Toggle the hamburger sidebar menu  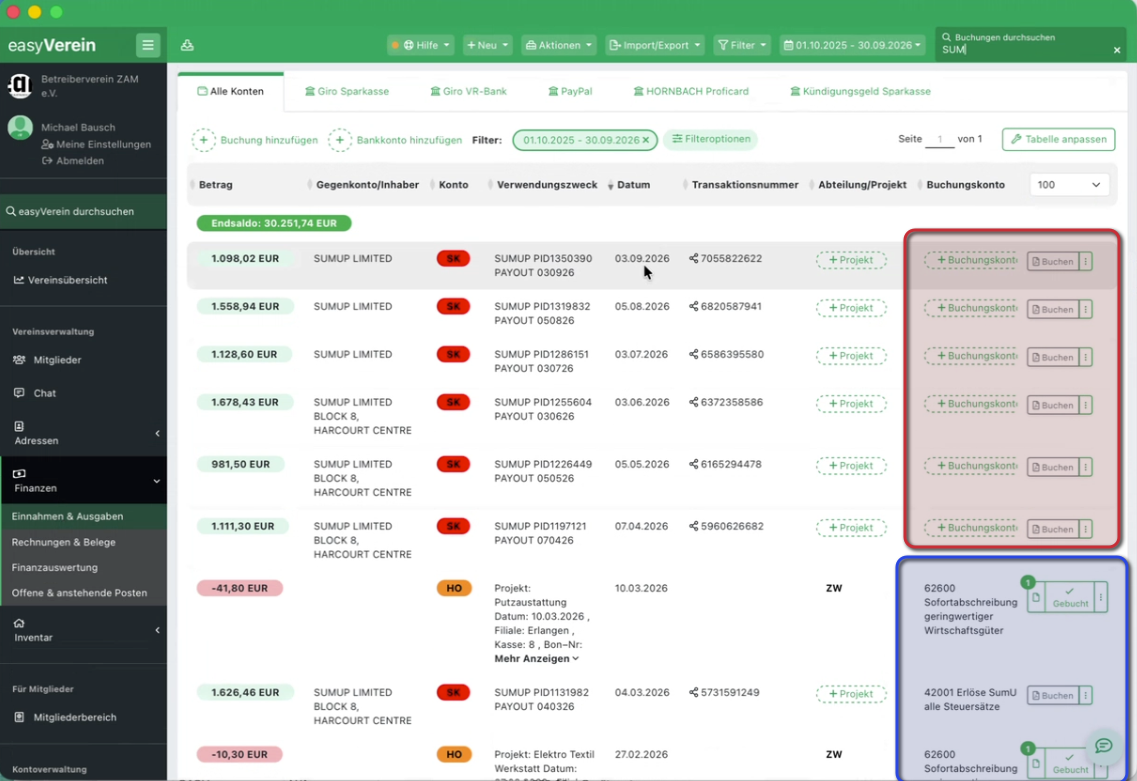click(148, 45)
